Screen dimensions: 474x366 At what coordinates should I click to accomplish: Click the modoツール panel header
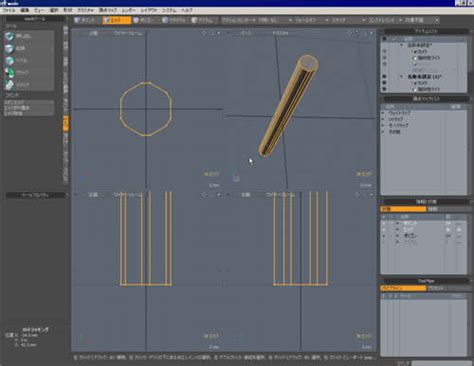[x=35, y=19]
